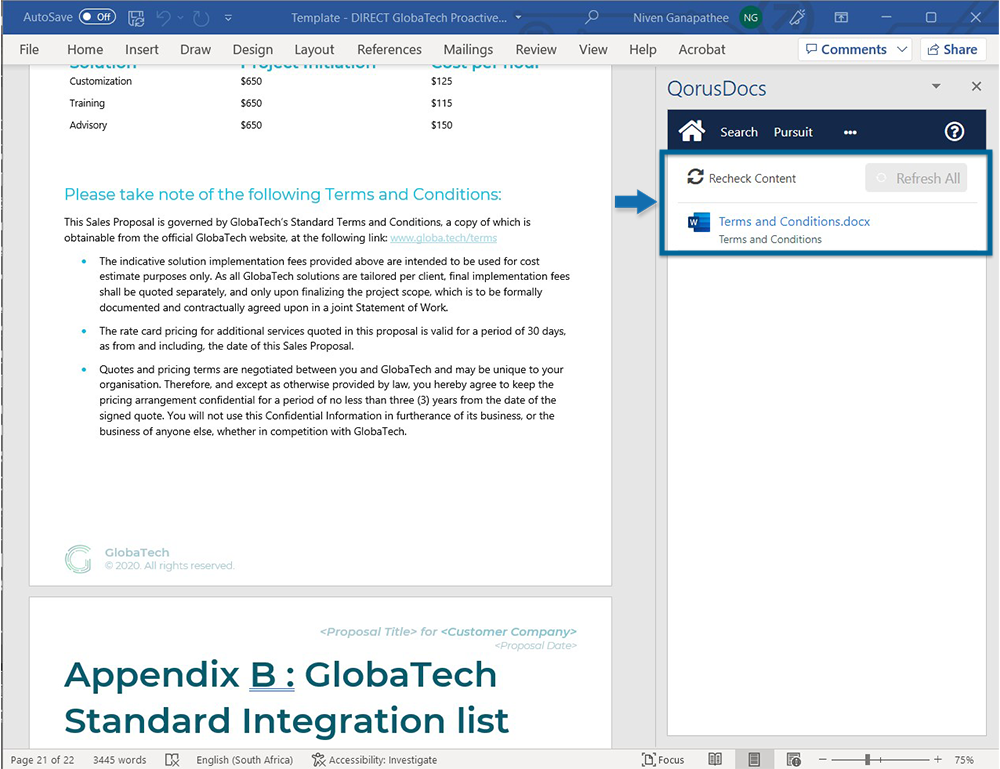This screenshot has width=1000, height=769.
Task: Click Accessibility: Investigate in status bar
Action: (374, 759)
